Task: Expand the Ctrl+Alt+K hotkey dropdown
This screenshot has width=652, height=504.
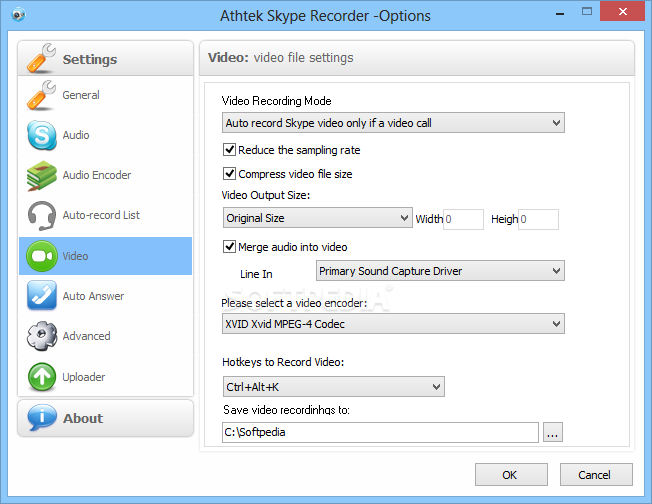Action: [x=333, y=387]
